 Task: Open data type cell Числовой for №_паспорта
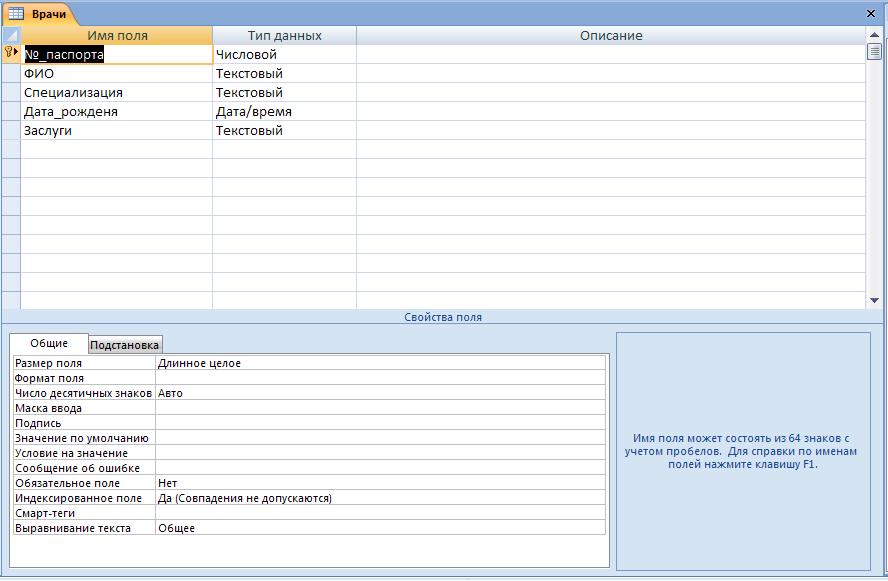pos(284,54)
